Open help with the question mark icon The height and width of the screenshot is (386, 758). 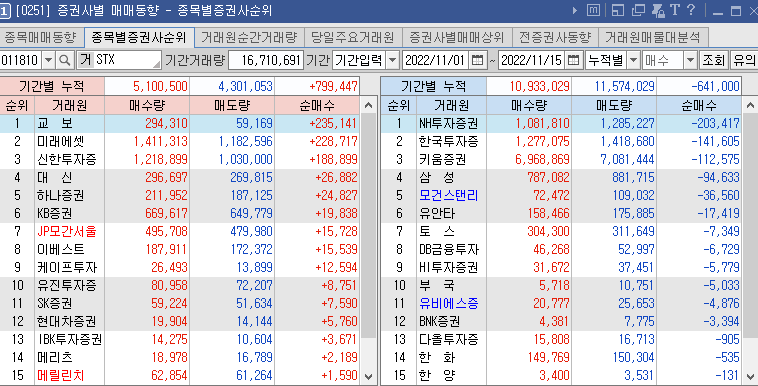tap(691, 10)
